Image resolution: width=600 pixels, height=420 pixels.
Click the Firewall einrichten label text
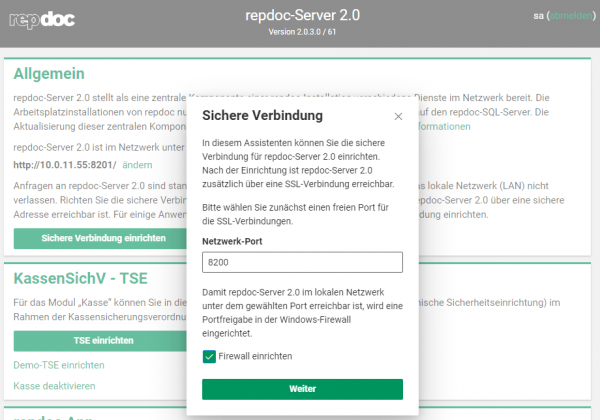pyautogui.click(x=255, y=356)
